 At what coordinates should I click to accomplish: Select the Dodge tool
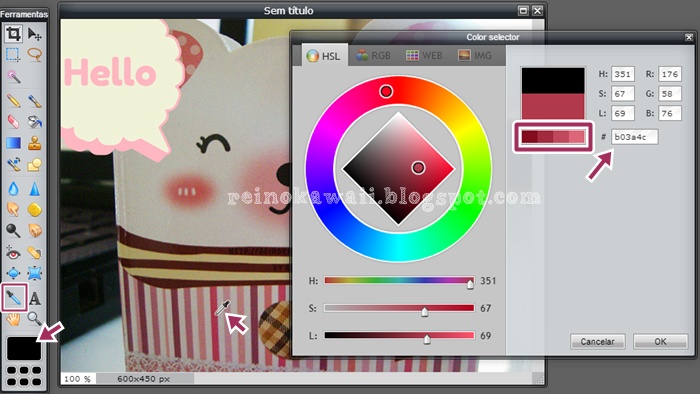(x=13, y=230)
